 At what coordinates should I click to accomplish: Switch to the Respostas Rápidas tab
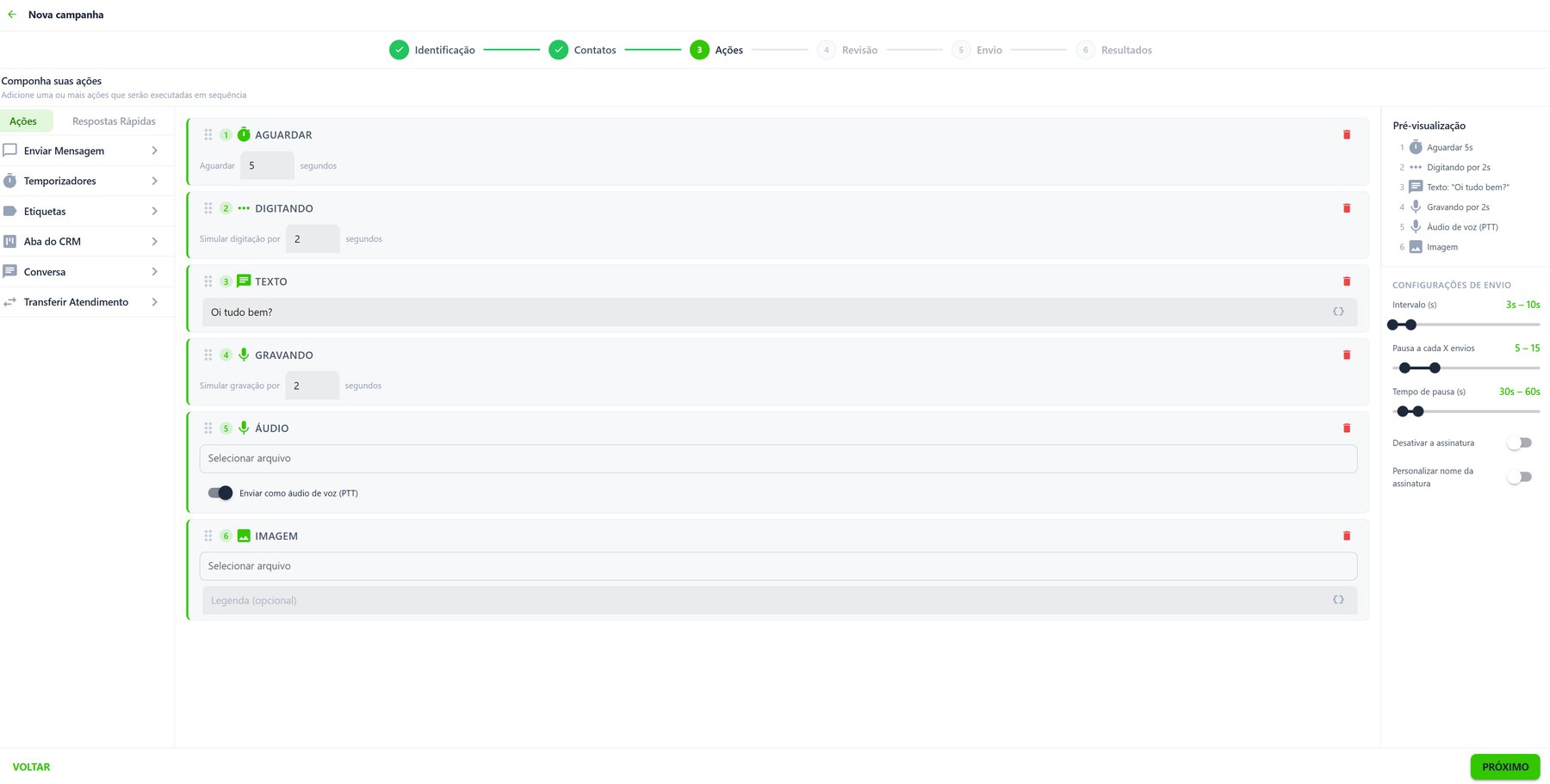pyautogui.click(x=114, y=121)
